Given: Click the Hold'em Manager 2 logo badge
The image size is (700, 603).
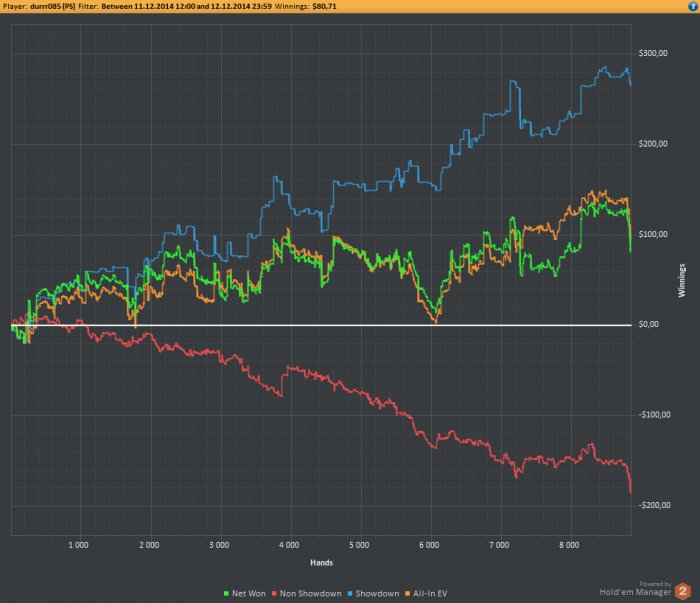Looking at the screenshot, I should 682,591.
